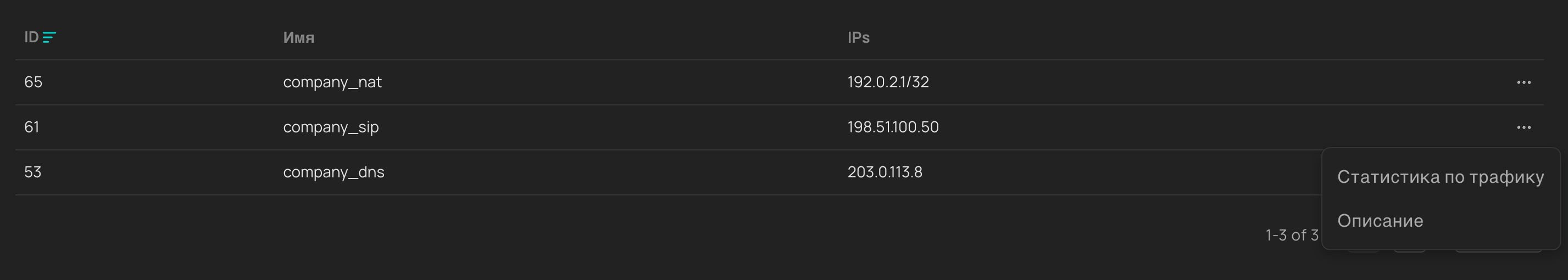The height and width of the screenshot is (280, 1568).
Task: Click the ID column sort icon
Action: point(49,38)
